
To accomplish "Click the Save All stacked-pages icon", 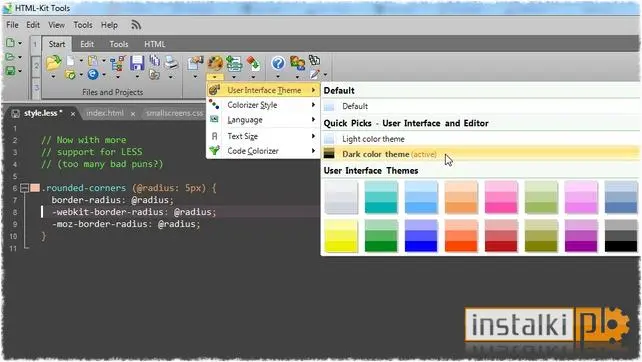I will click(155, 61).
